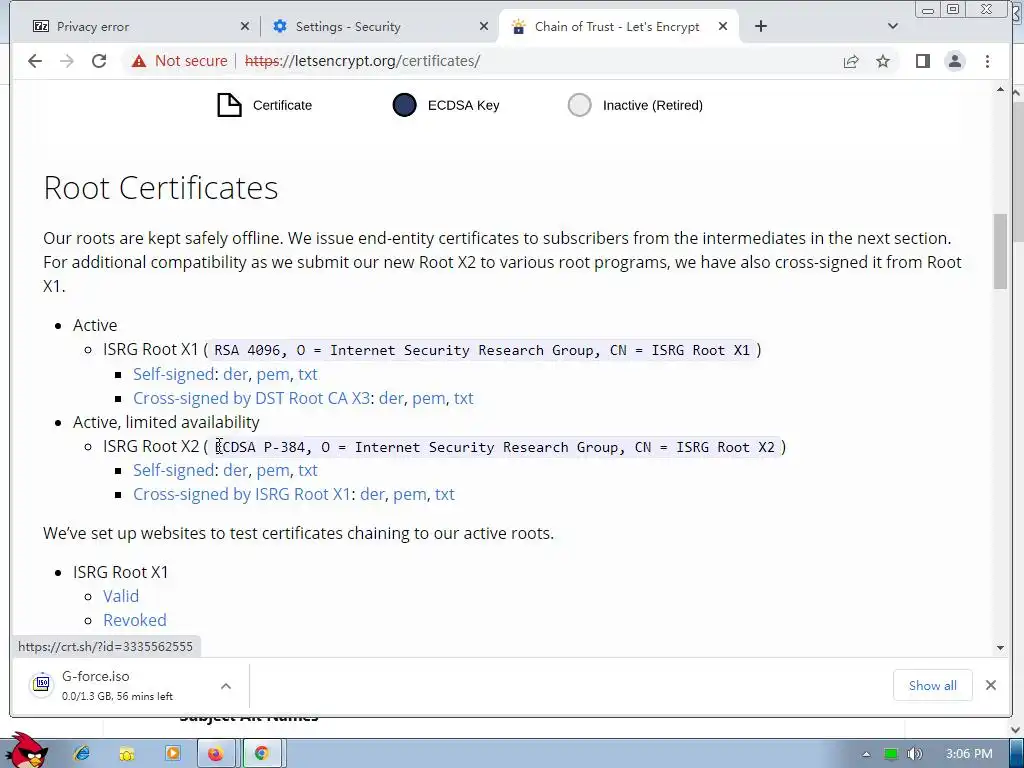Bookmark this page with star icon

[883, 61]
